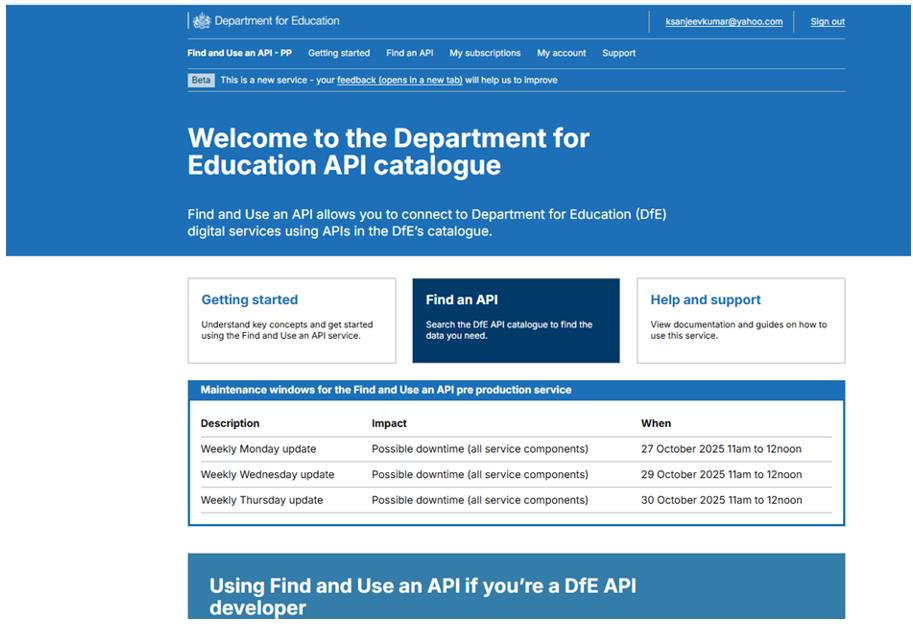The height and width of the screenshot is (637, 913).
Task: Click the When column header
Action: 656,423
